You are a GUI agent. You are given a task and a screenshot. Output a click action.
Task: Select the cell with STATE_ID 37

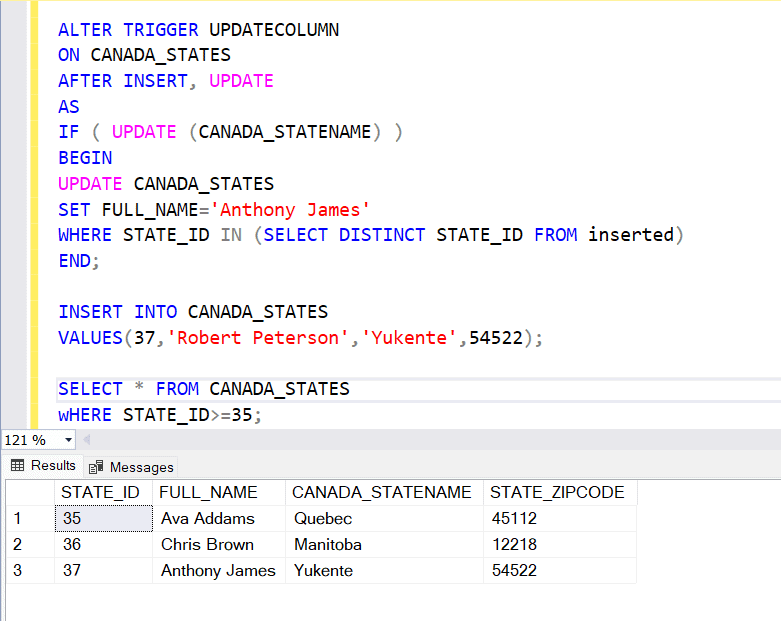tap(104, 570)
